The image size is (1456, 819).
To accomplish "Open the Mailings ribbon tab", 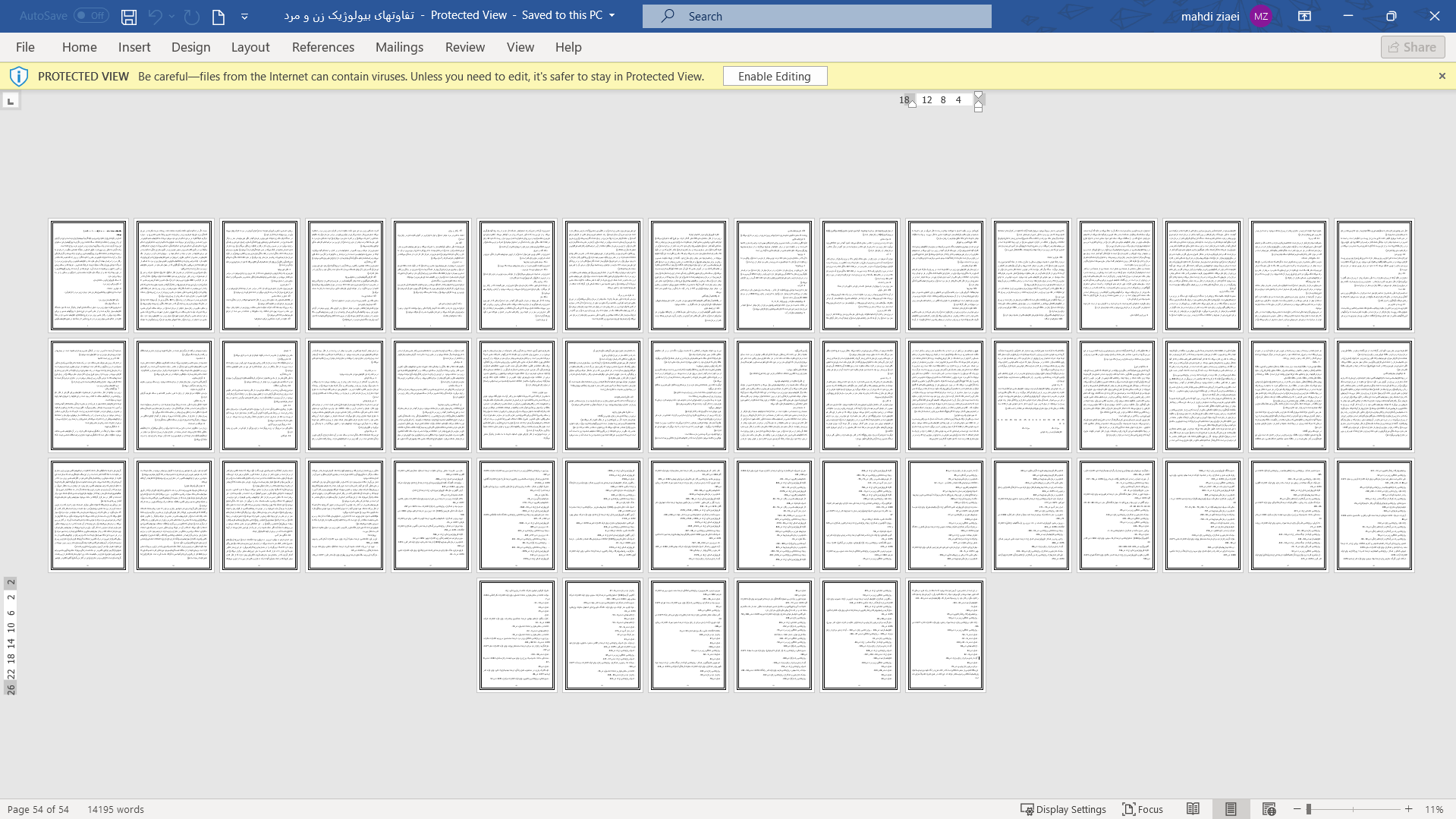I will (400, 47).
